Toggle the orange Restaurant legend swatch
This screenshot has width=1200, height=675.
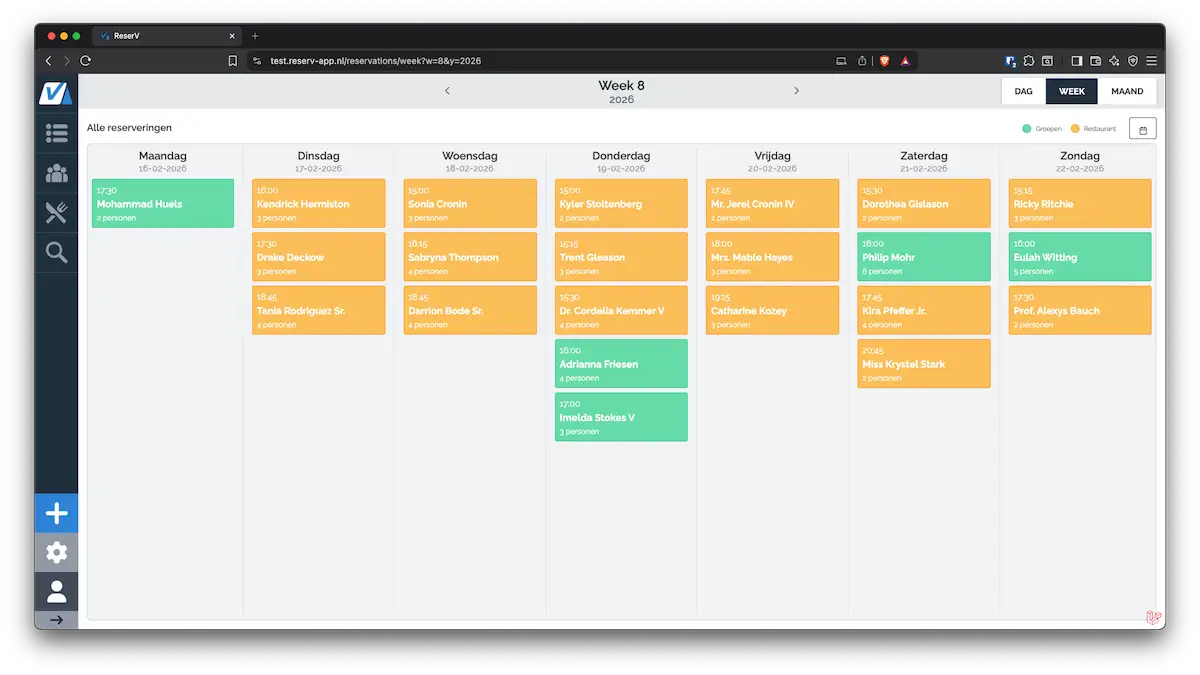coord(1075,129)
